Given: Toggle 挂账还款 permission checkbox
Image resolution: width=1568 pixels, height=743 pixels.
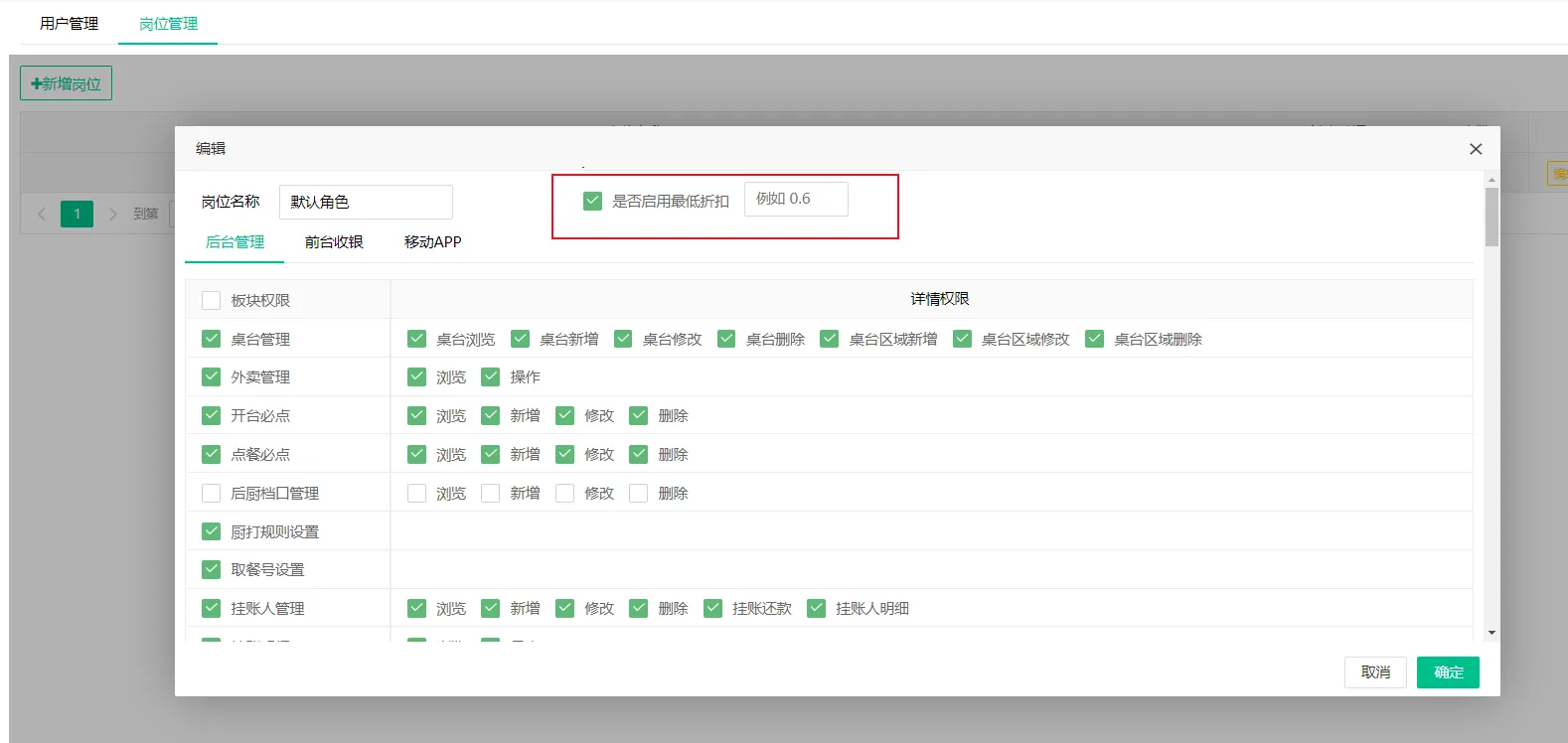Looking at the screenshot, I should 712,608.
